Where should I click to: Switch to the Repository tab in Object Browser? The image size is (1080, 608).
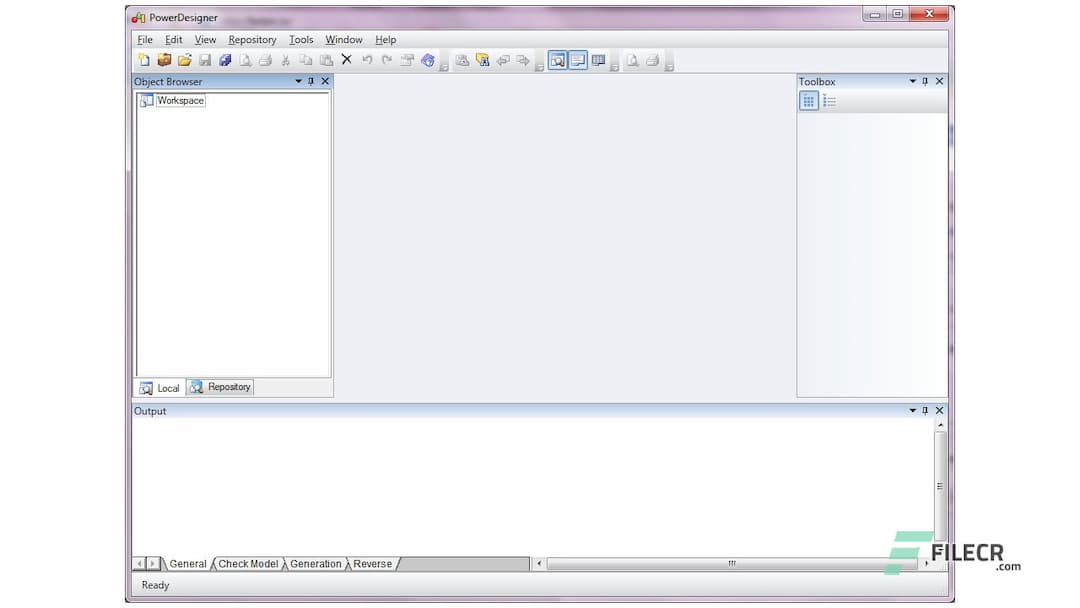219,387
